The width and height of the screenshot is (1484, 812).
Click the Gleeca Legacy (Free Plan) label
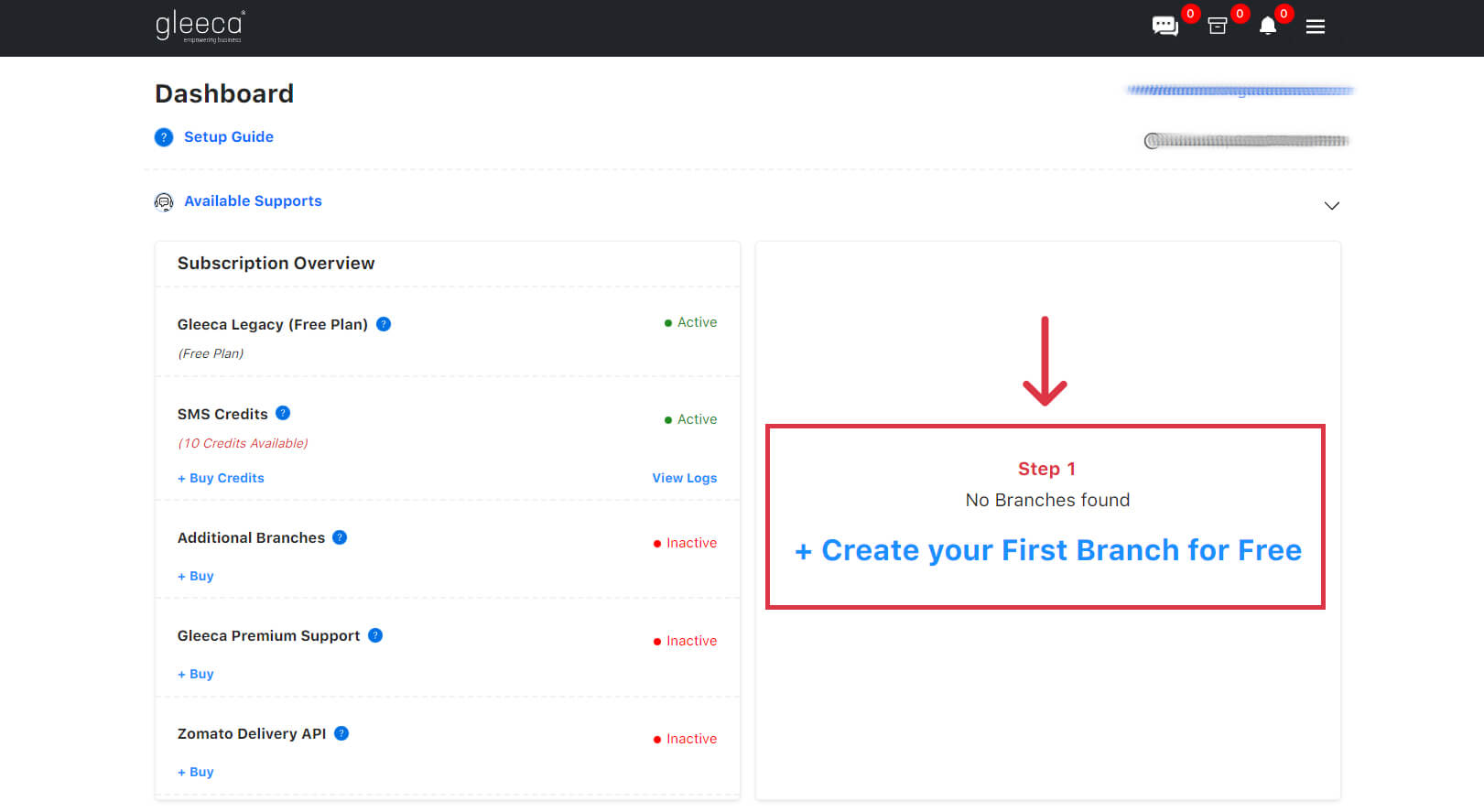coord(273,324)
